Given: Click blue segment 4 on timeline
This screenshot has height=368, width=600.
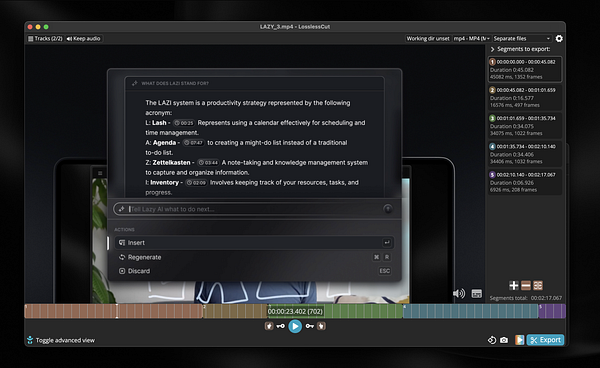Looking at the screenshot, I should tap(471, 311).
